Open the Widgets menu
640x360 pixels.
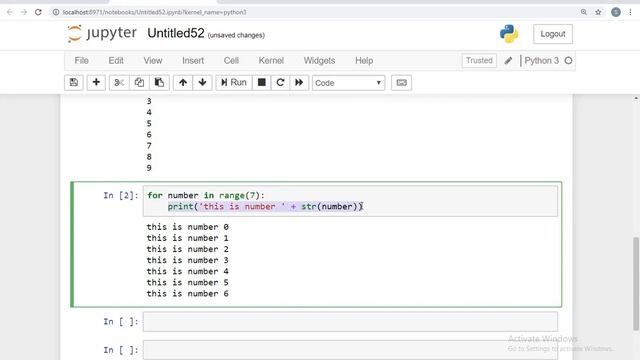(319, 60)
